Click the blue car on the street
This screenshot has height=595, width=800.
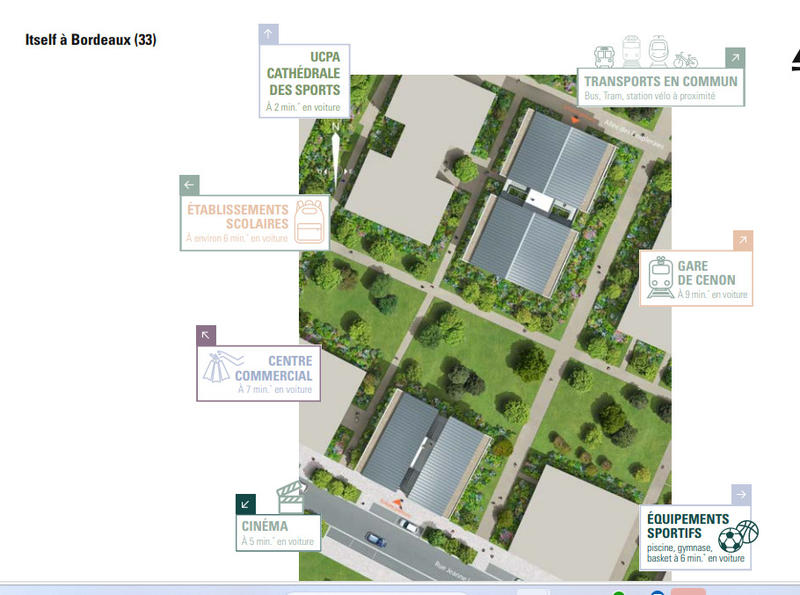pos(376,539)
